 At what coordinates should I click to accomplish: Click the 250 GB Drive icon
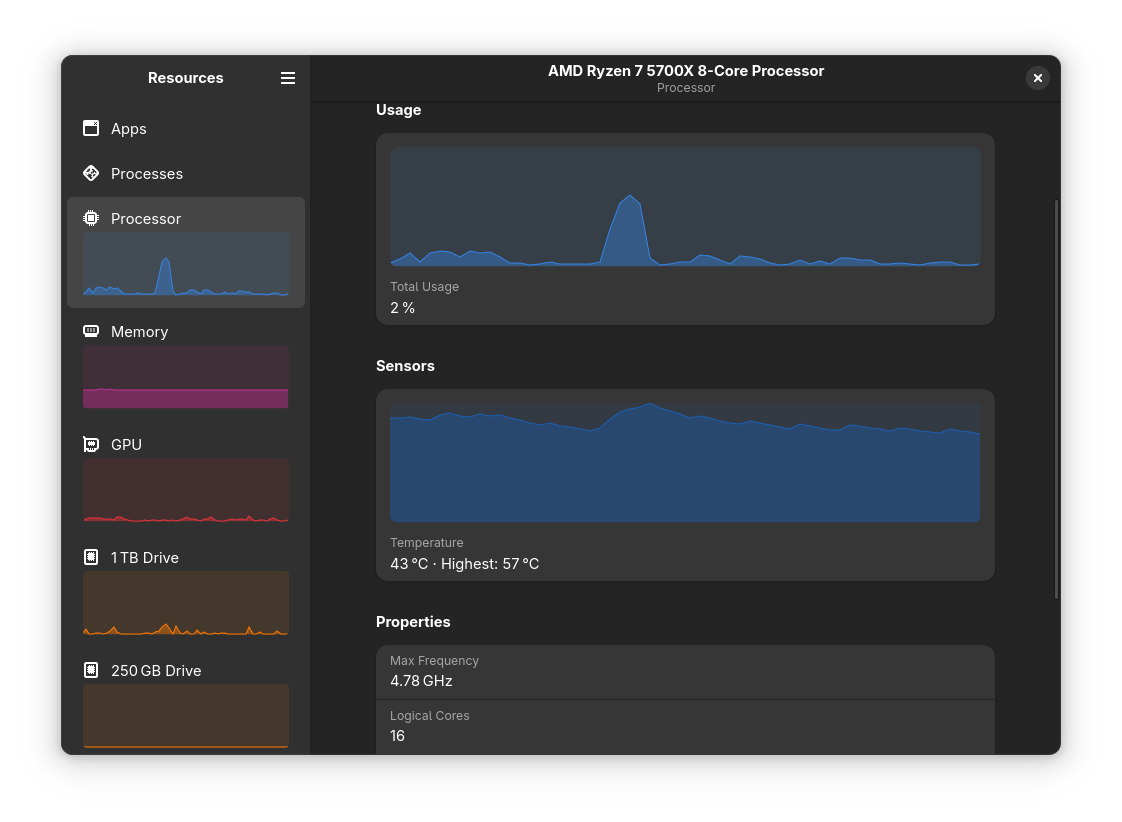[91, 670]
